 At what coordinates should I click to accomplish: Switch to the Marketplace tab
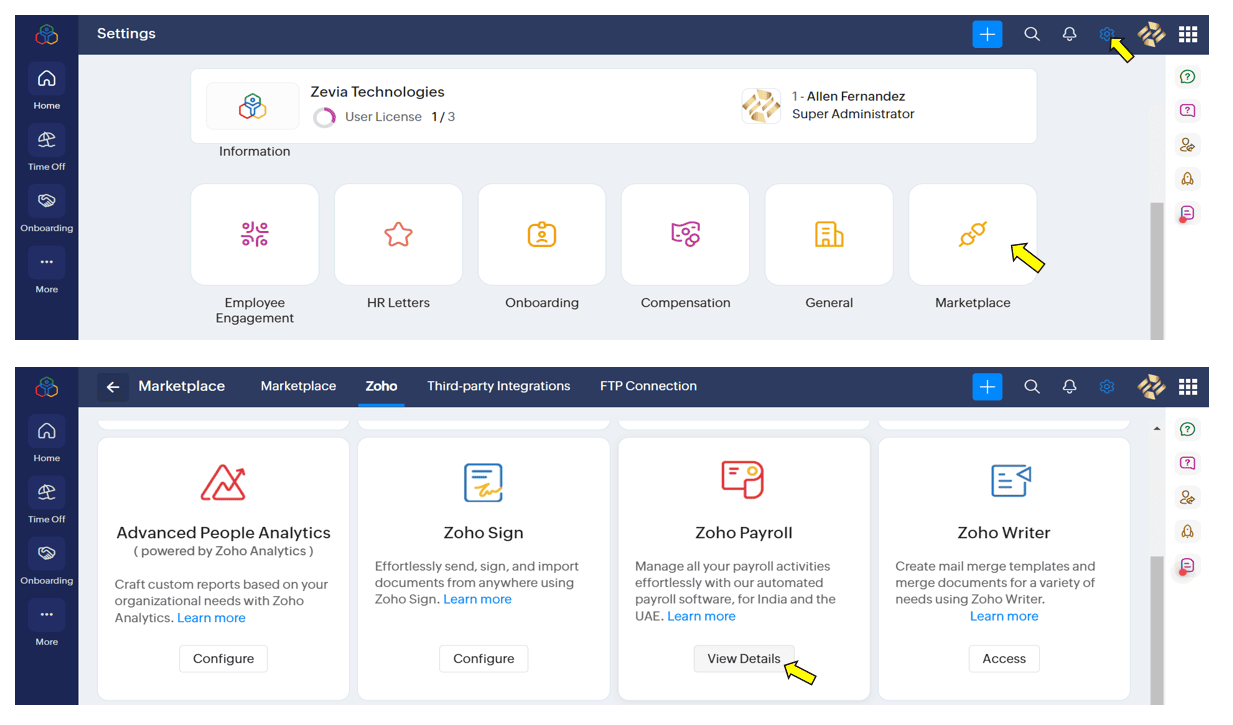tap(298, 386)
